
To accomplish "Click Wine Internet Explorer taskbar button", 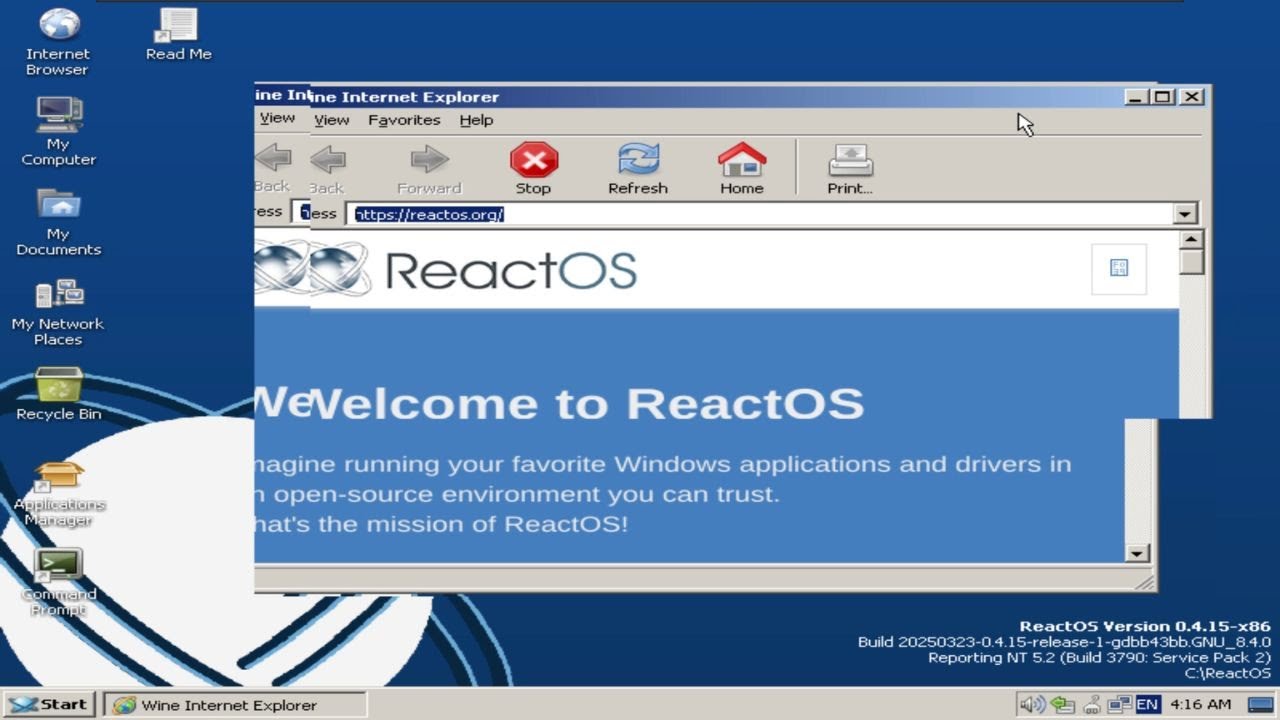I will (x=234, y=705).
